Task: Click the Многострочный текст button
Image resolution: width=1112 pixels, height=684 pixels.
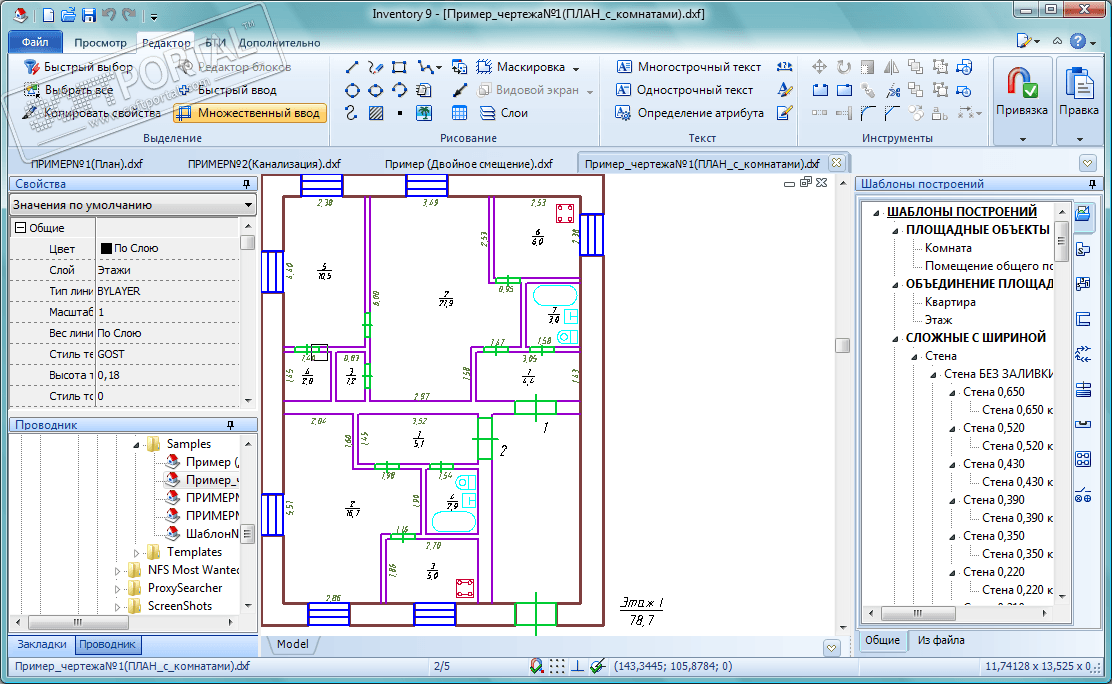Action: coord(689,67)
